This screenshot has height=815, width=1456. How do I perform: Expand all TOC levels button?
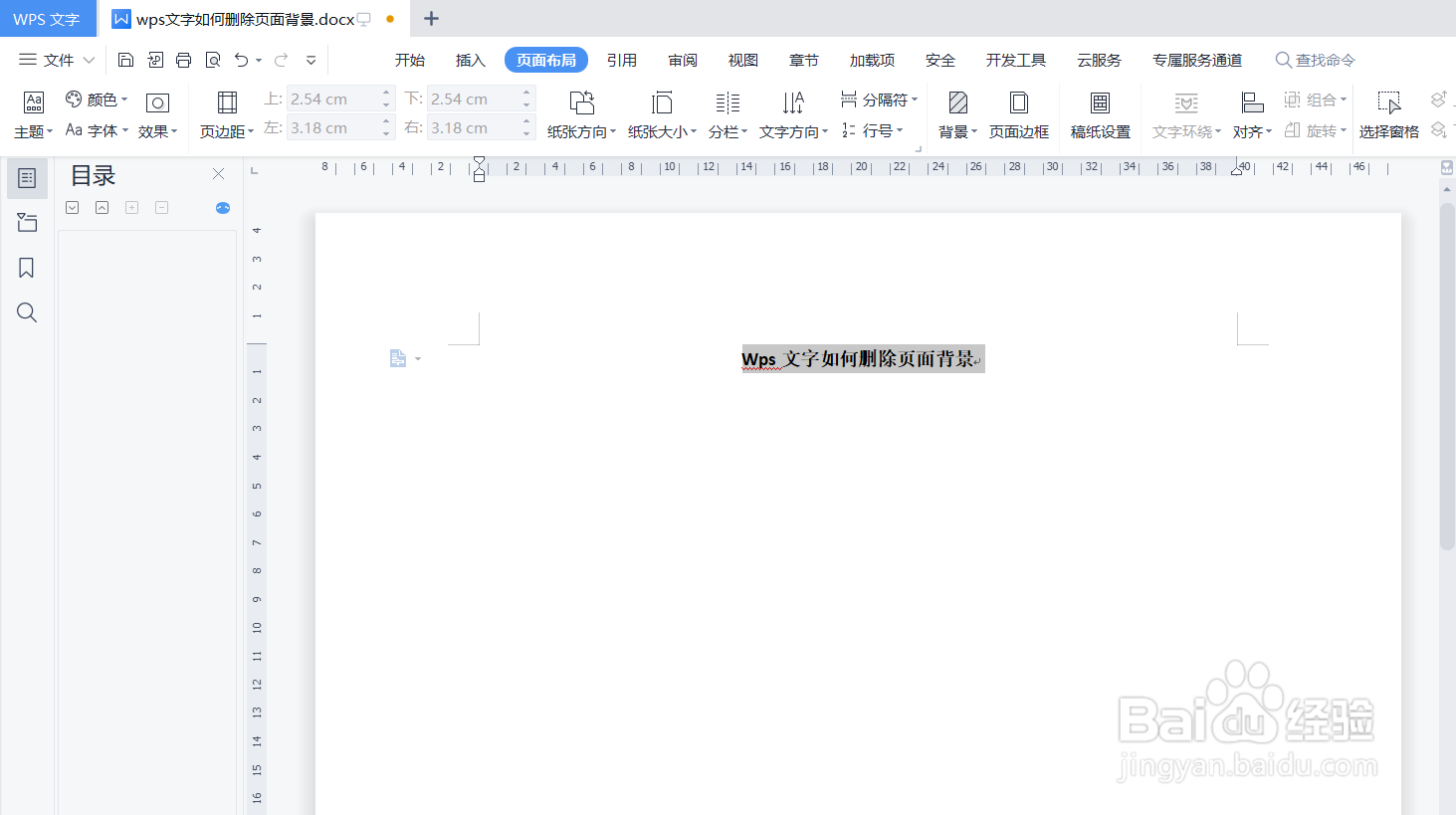[73, 207]
